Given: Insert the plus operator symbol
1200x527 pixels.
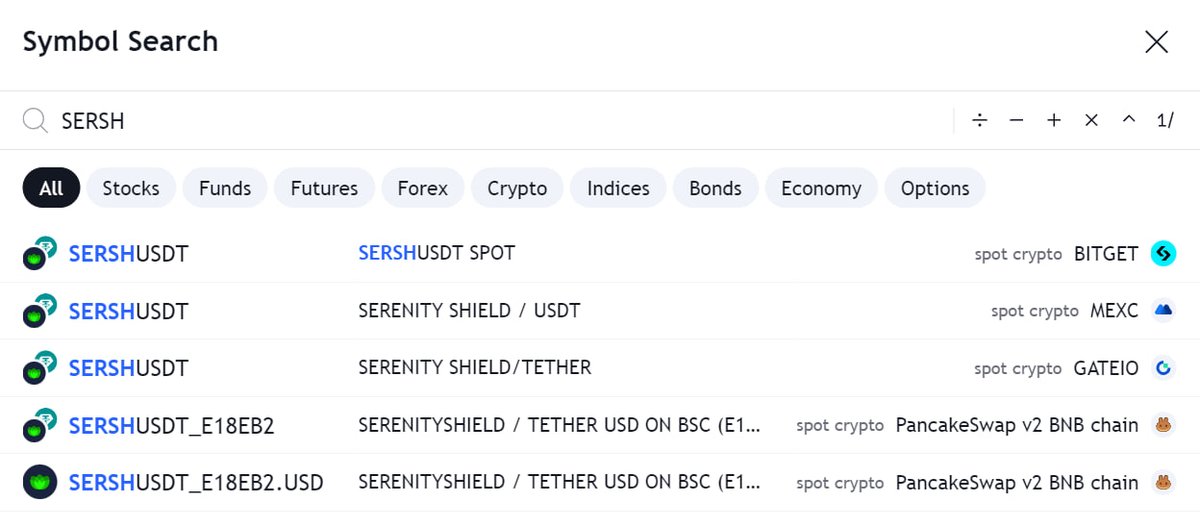Looking at the screenshot, I should point(1054,120).
